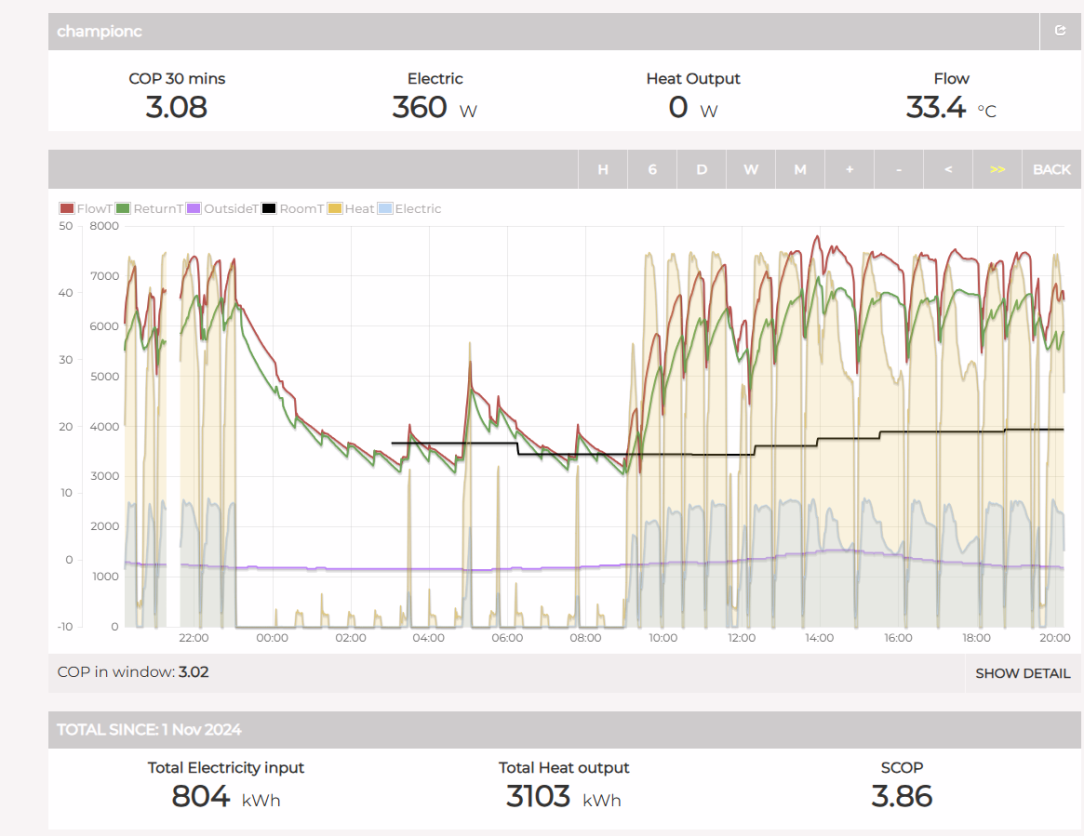This screenshot has width=1084, height=836.
Task: Click the 22:00 time axis label
Action: tap(194, 638)
